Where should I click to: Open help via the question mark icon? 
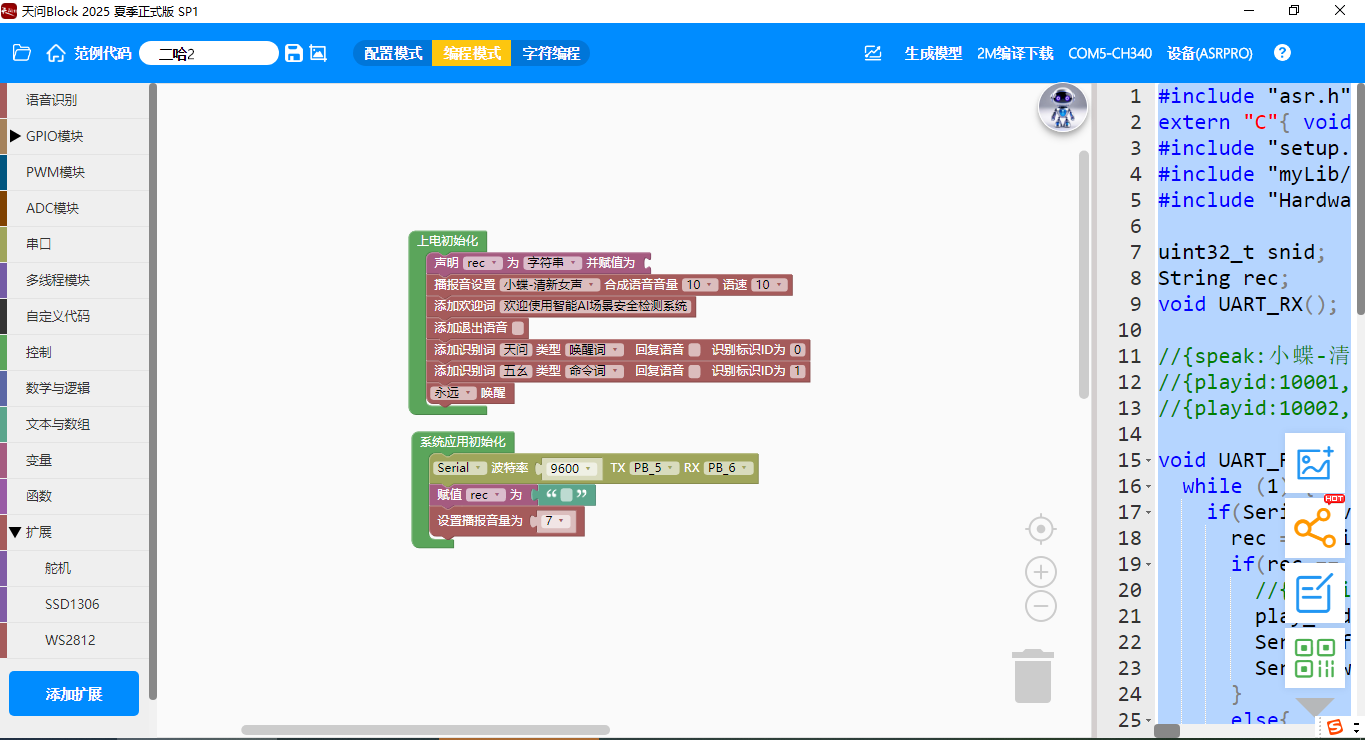[x=1282, y=53]
